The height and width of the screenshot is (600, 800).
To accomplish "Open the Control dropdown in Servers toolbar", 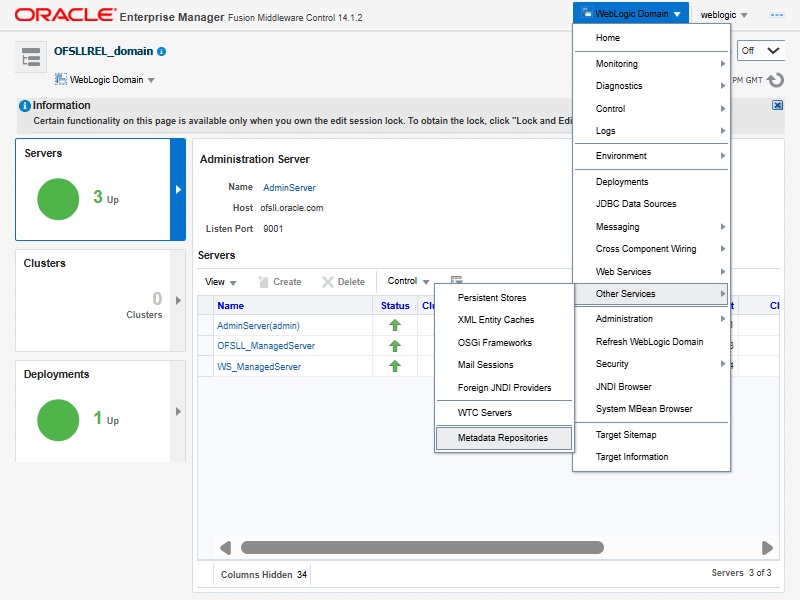I will [x=408, y=282].
